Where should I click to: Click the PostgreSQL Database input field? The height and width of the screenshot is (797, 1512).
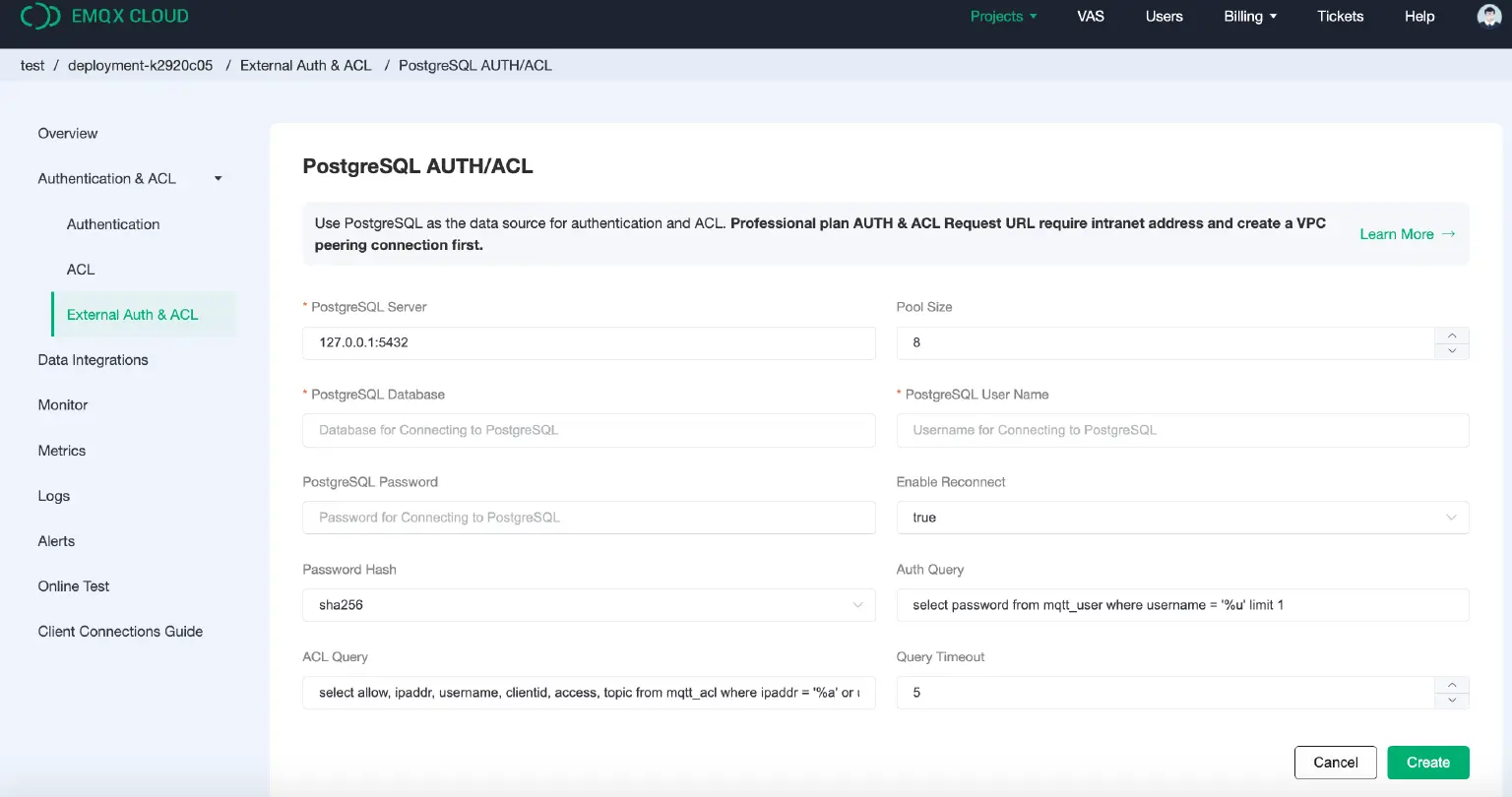(x=589, y=430)
